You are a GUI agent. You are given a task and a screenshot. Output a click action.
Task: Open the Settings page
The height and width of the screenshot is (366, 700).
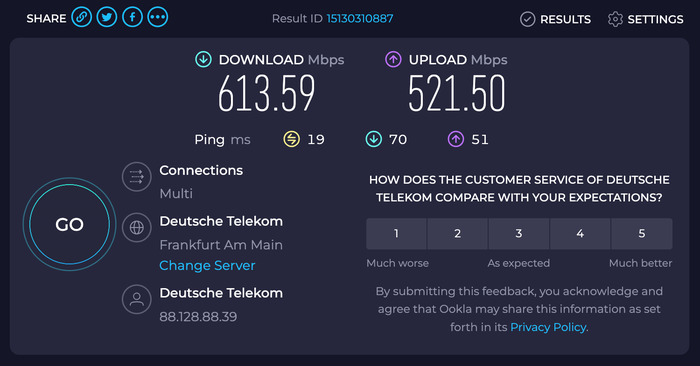pyautogui.click(x=646, y=19)
